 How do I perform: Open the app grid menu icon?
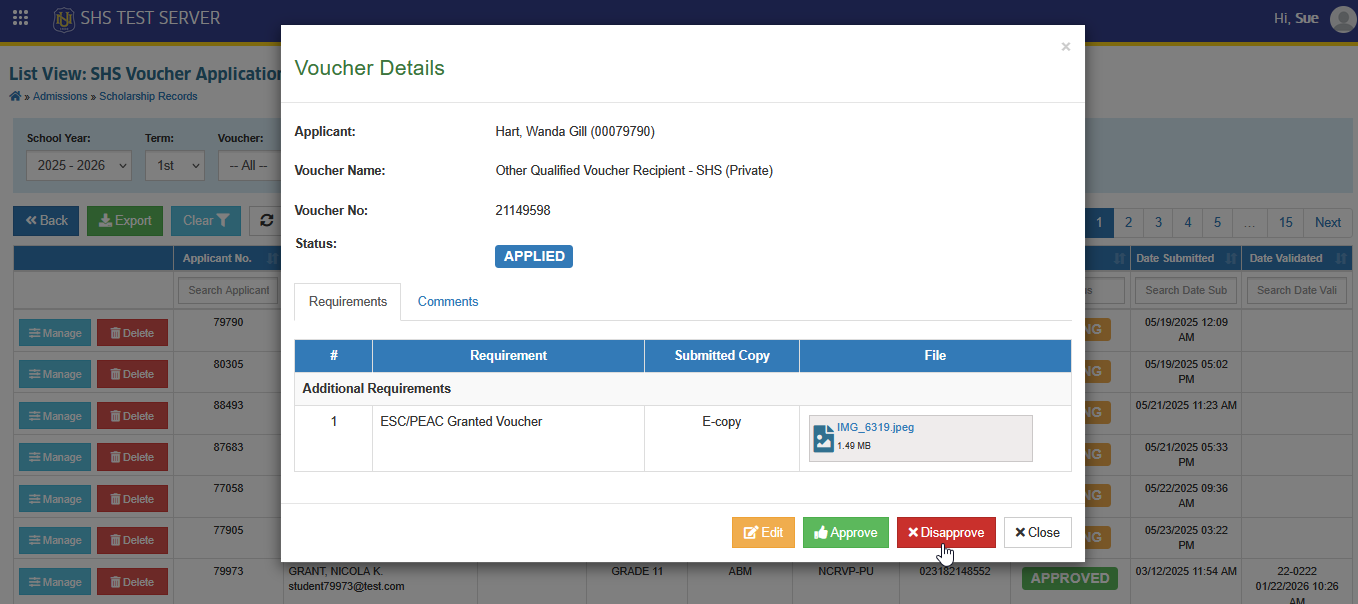click(x=20, y=18)
